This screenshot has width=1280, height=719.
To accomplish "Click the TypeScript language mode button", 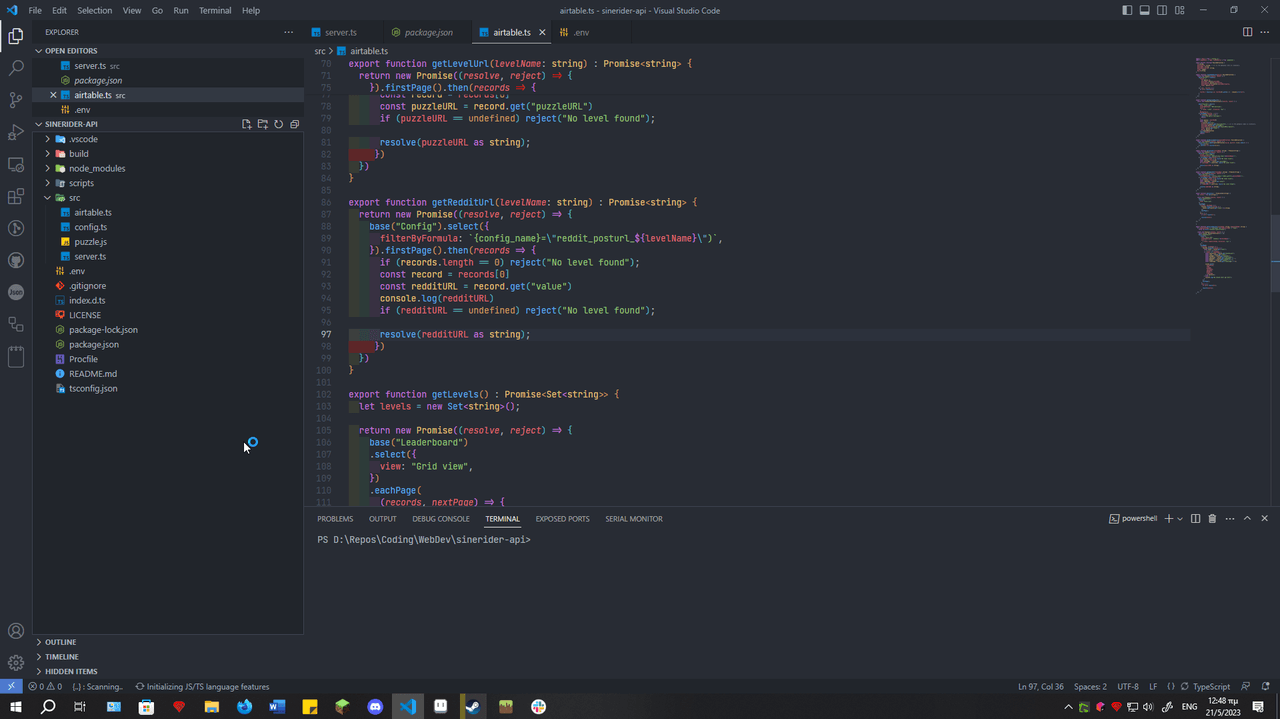I will tap(1211, 687).
